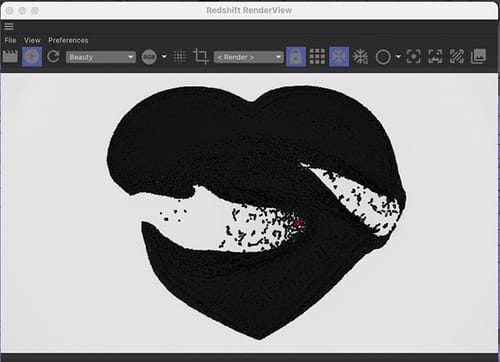Click the fit-to-window frame icon
Screen dimensions: 500x362
point(435,57)
